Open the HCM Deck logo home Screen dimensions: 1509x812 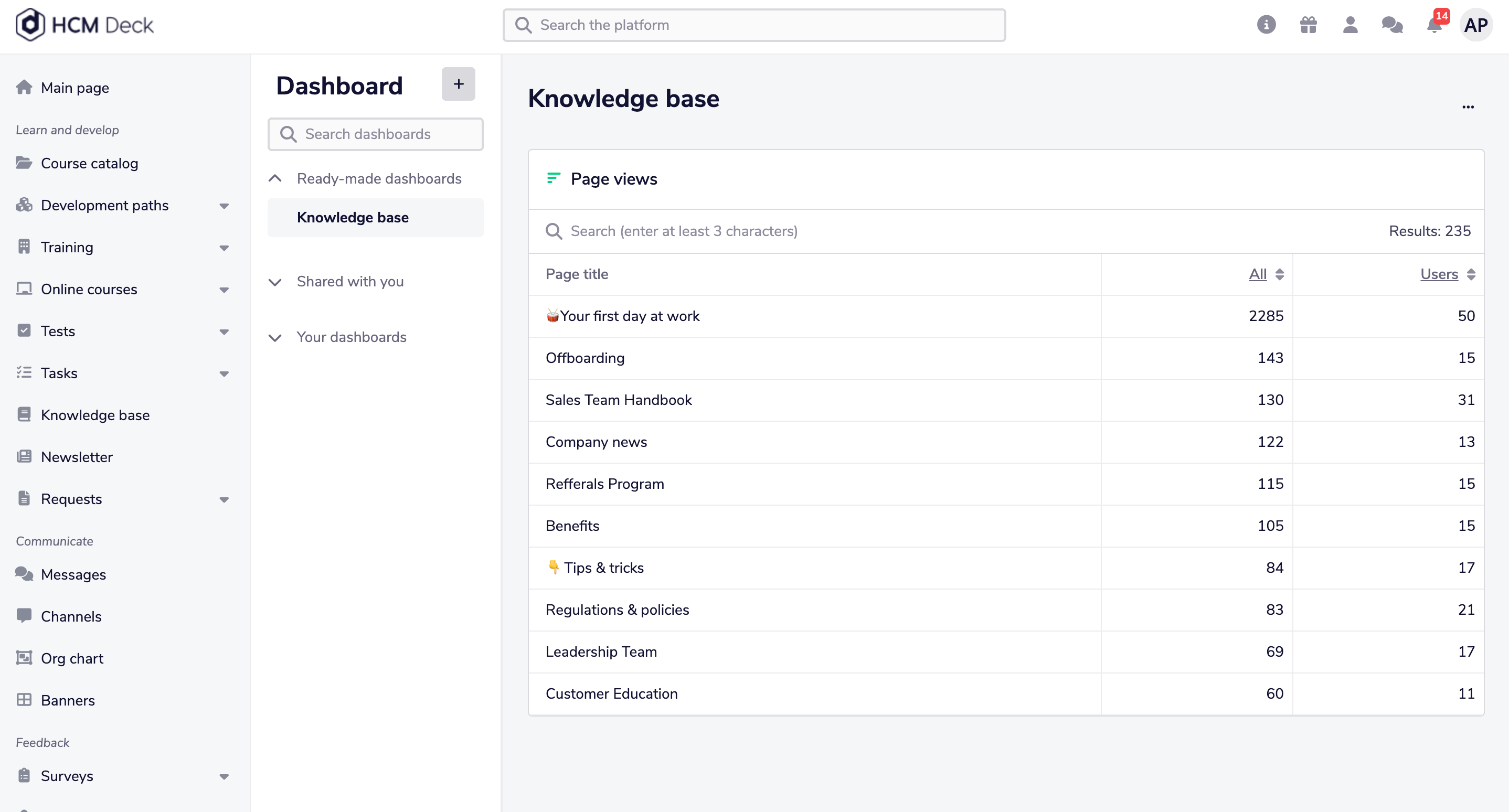tap(84, 25)
